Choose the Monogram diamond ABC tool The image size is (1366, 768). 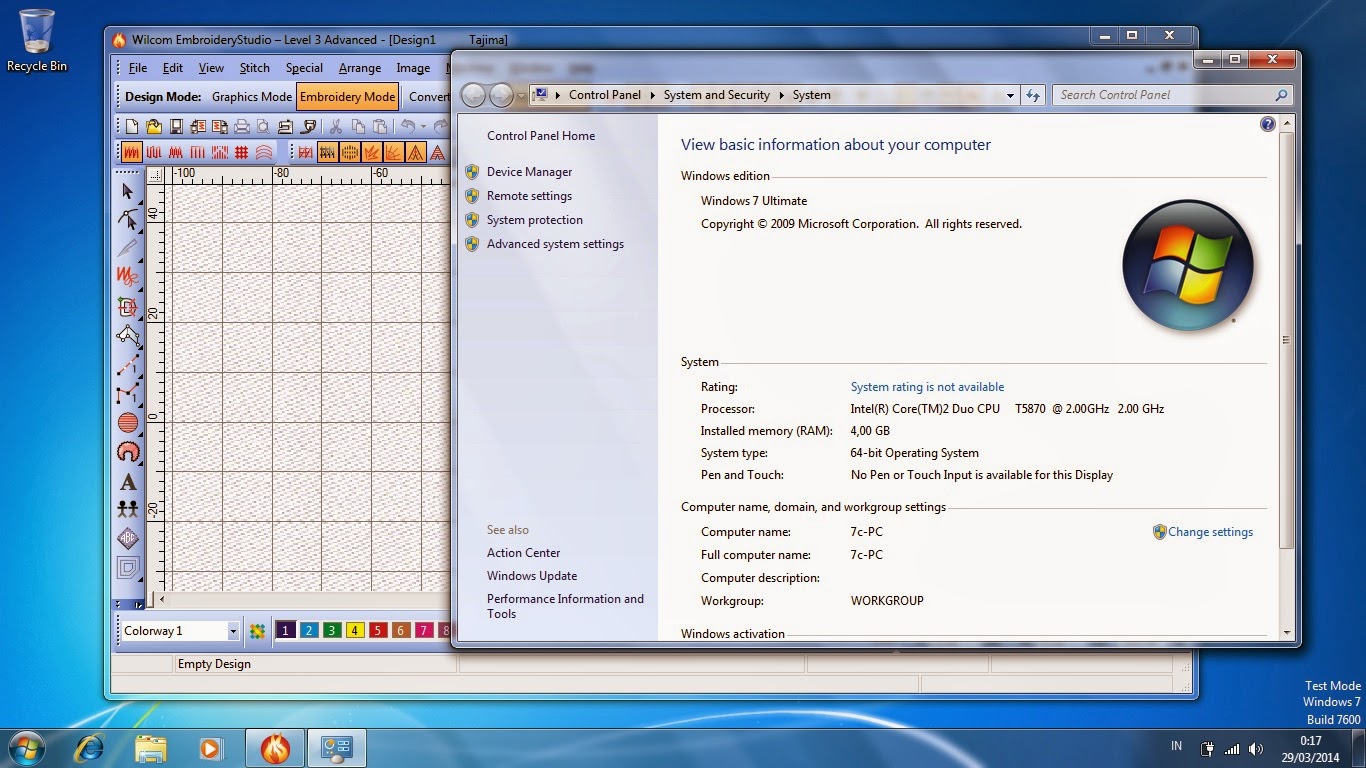click(x=128, y=539)
